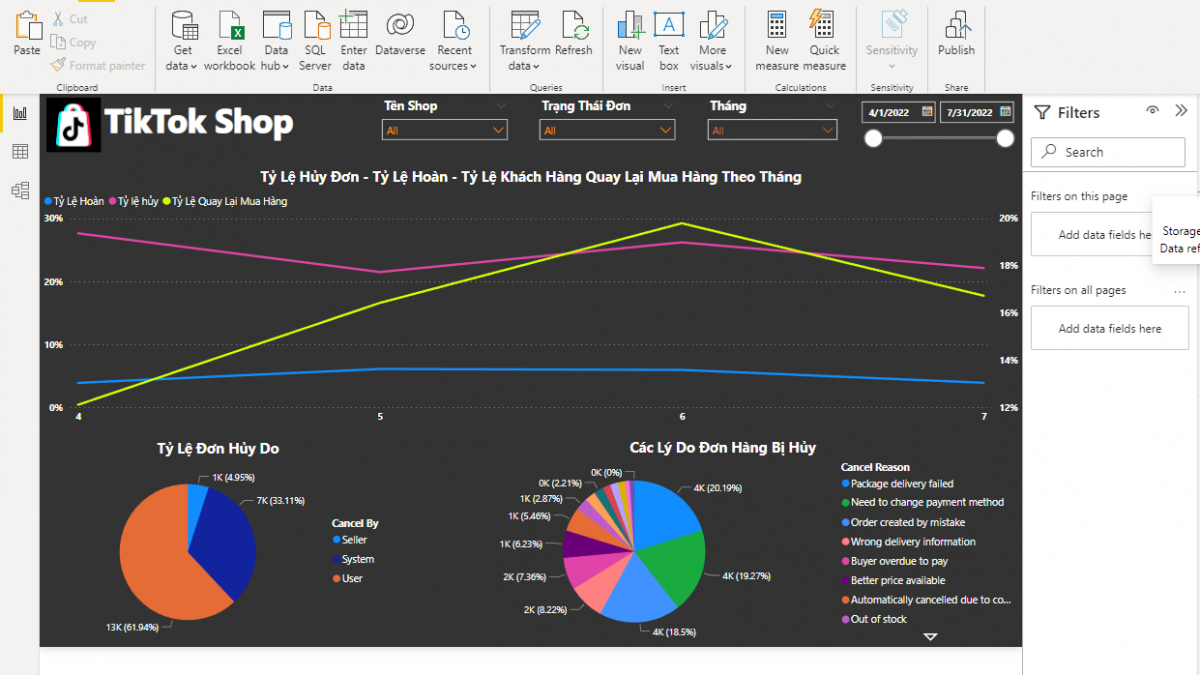Open SQL Server data source
Image resolution: width=1200 pixels, height=675 pixels.
315,28
